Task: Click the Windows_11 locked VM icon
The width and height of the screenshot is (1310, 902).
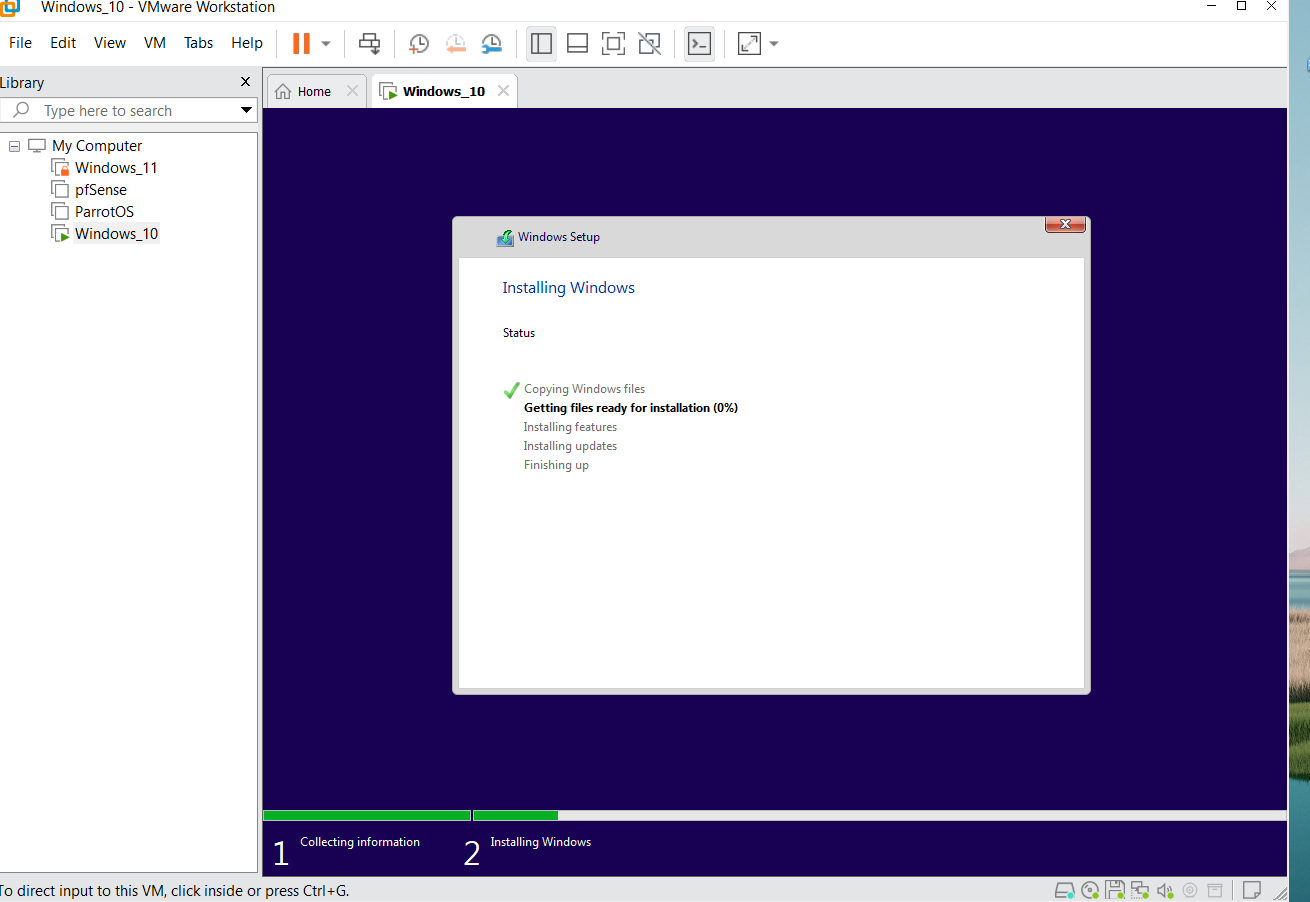Action: coord(60,168)
